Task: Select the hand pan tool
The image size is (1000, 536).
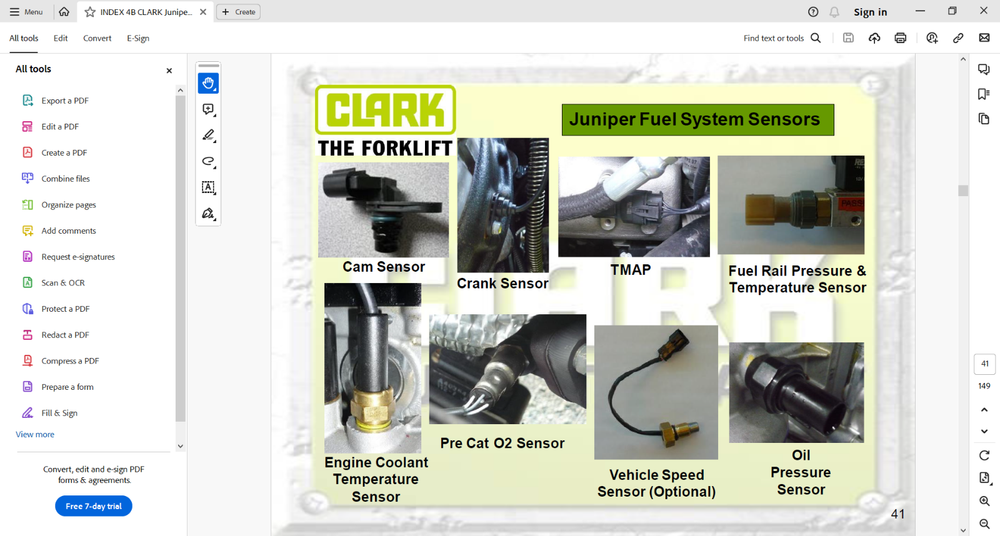Action: pos(208,83)
